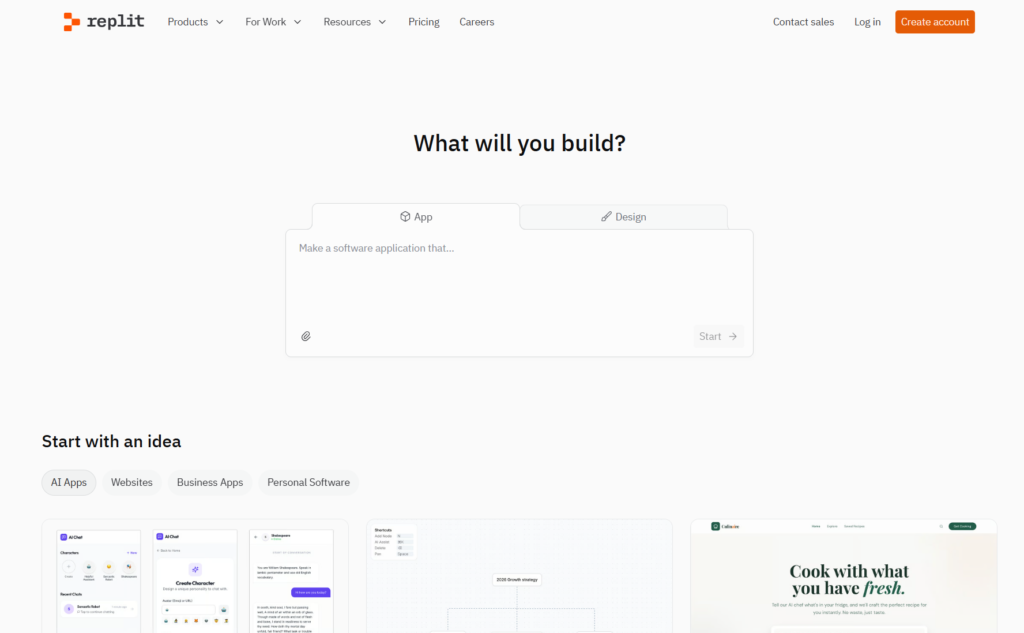Select the AI Apps filter chip
Viewport: 1024px width, 633px height.
[68, 482]
